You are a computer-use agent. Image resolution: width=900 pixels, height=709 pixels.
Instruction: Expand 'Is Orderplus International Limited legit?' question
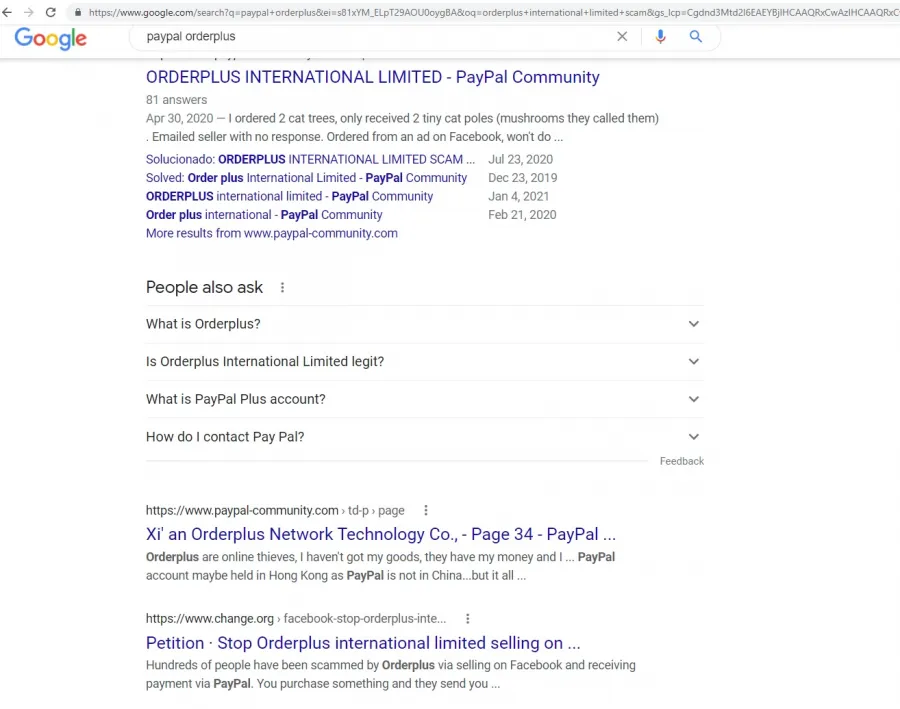[x=425, y=362]
